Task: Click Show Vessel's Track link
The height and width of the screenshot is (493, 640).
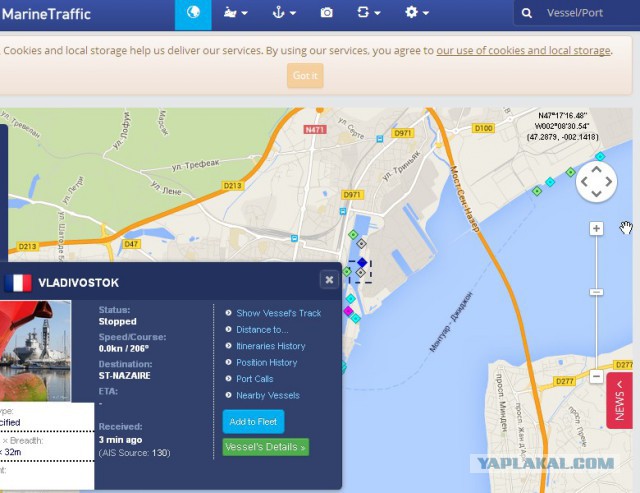Action: tap(279, 313)
